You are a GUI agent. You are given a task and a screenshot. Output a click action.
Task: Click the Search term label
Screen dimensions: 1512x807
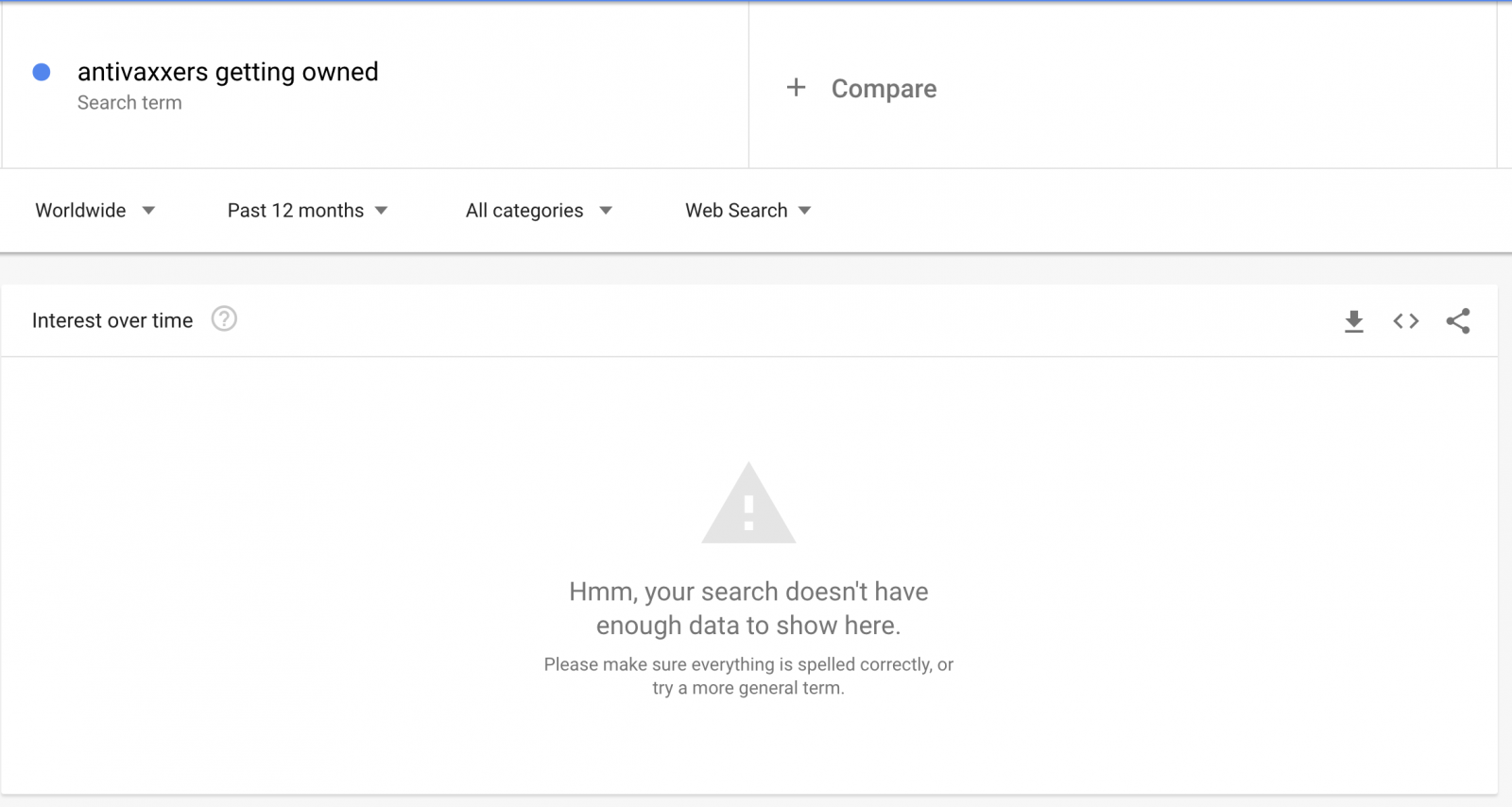[129, 103]
